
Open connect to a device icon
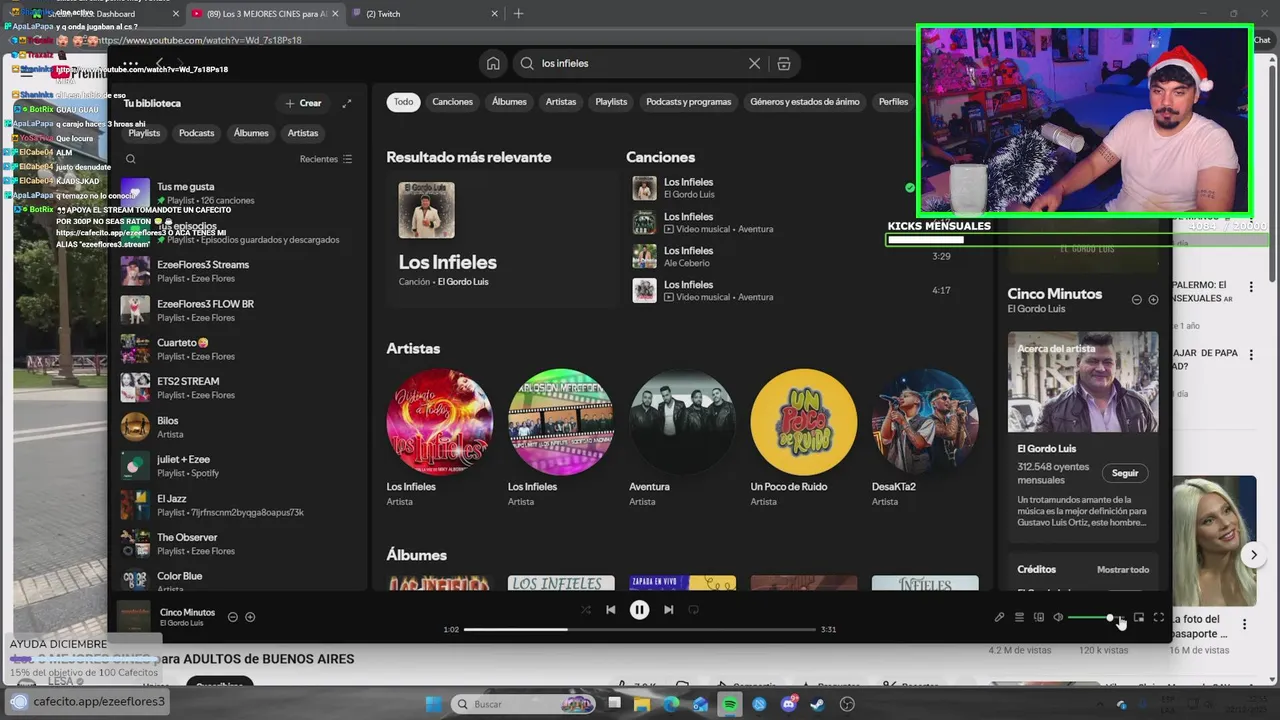pos(1039,617)
